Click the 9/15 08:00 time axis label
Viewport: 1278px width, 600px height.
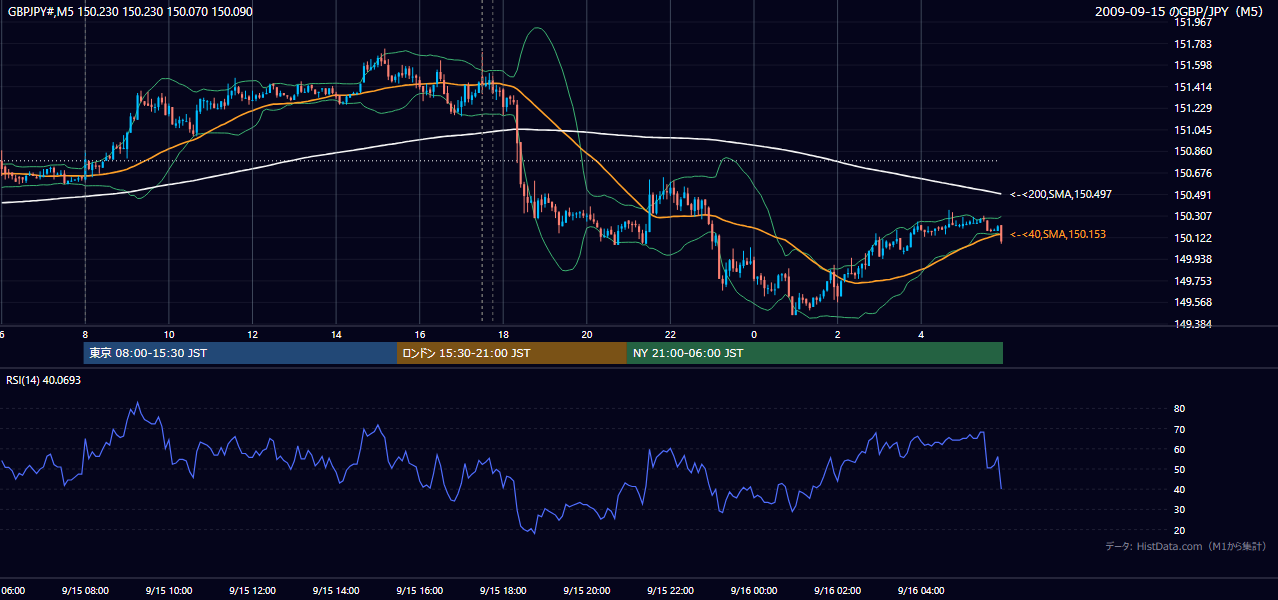(85, 590)
